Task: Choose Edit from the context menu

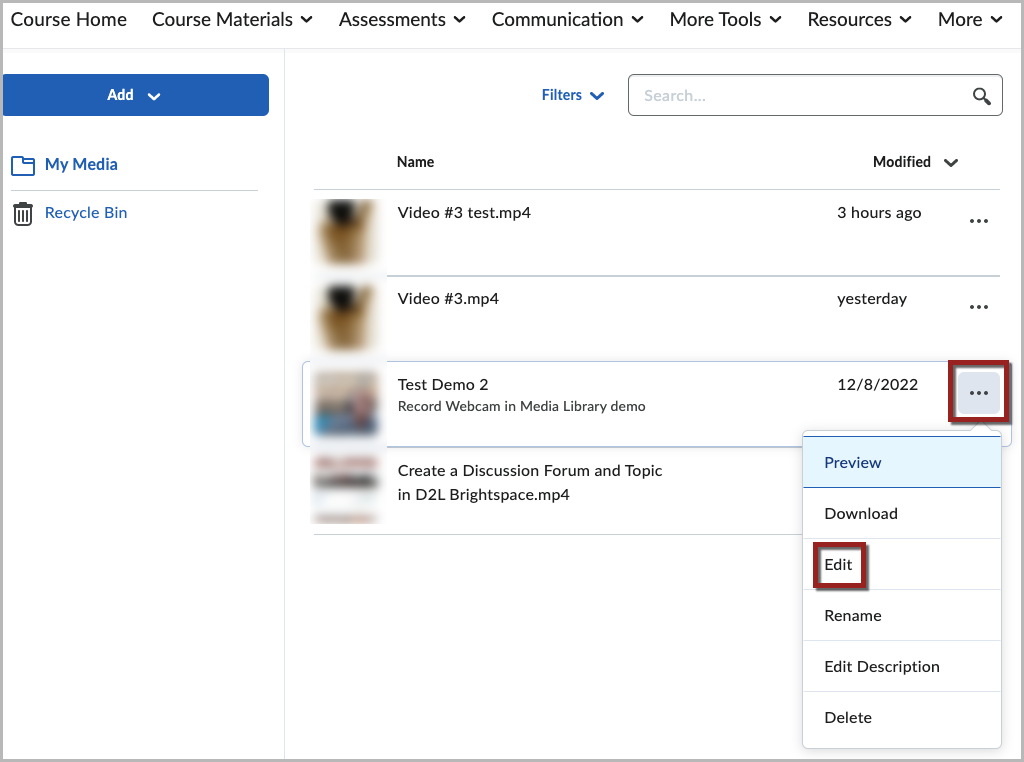Action: pyautogui.click(x=902, y=564)
